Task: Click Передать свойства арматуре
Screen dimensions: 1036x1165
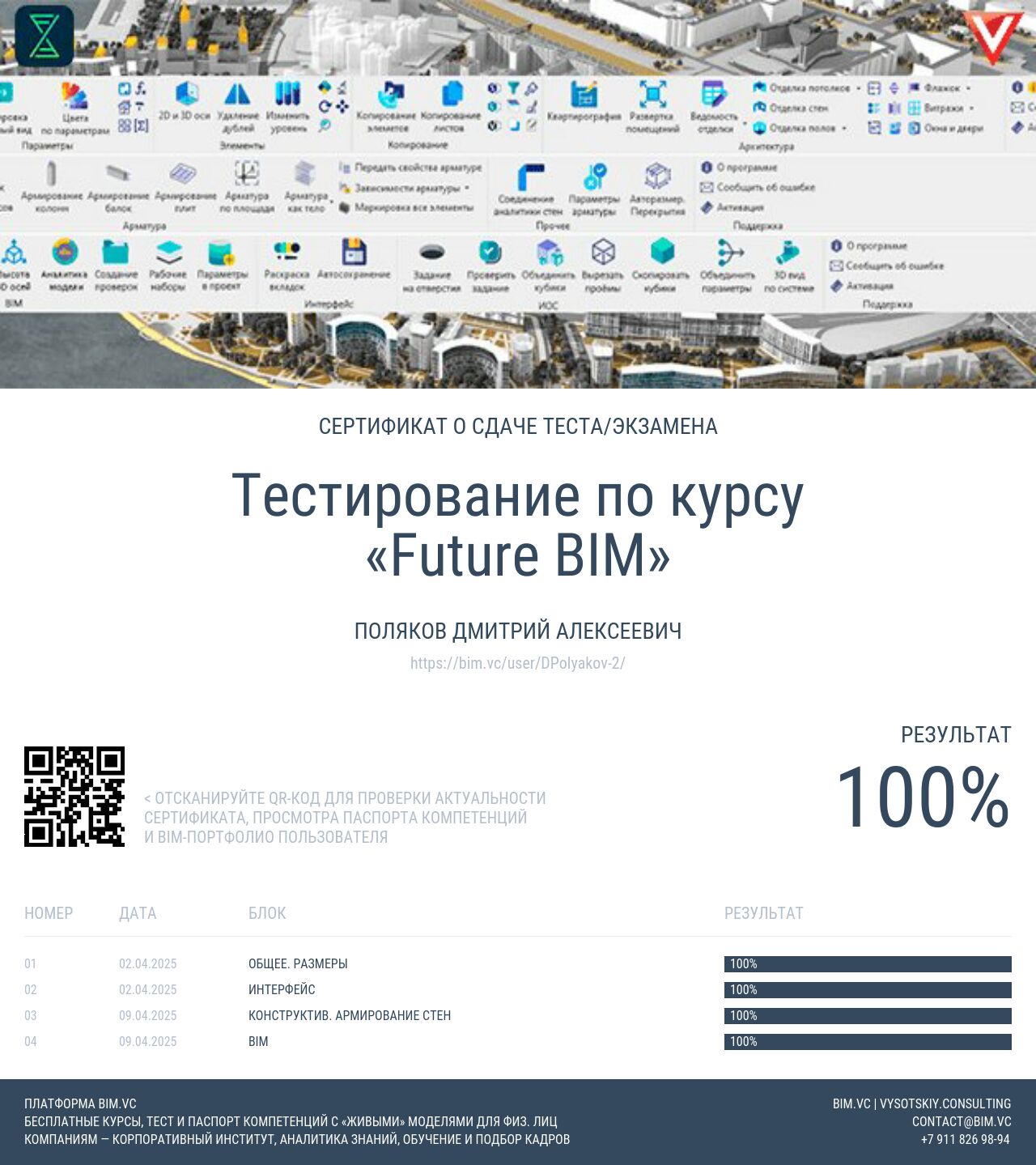Action: pos(410,168)
